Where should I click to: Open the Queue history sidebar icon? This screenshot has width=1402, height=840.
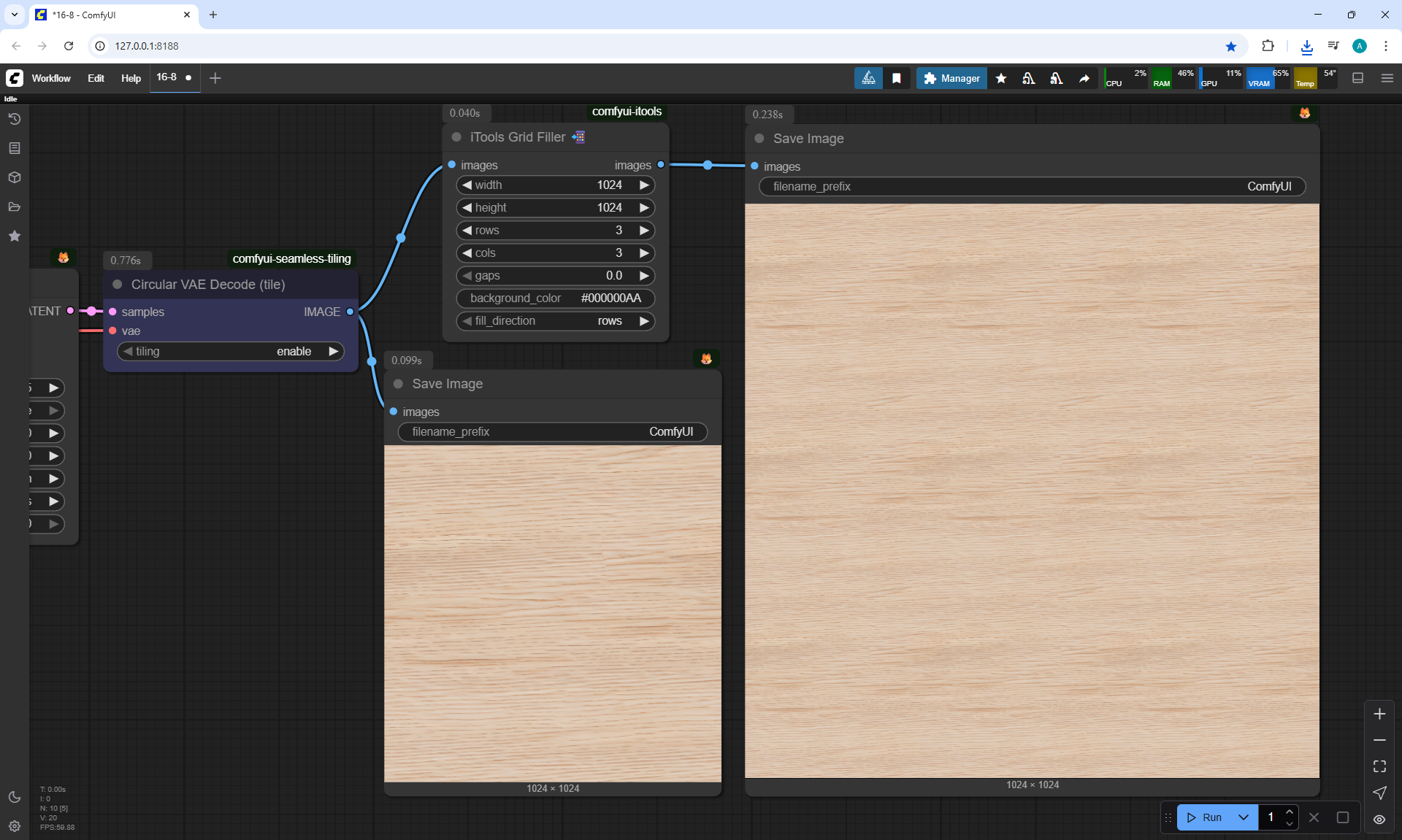15,119
